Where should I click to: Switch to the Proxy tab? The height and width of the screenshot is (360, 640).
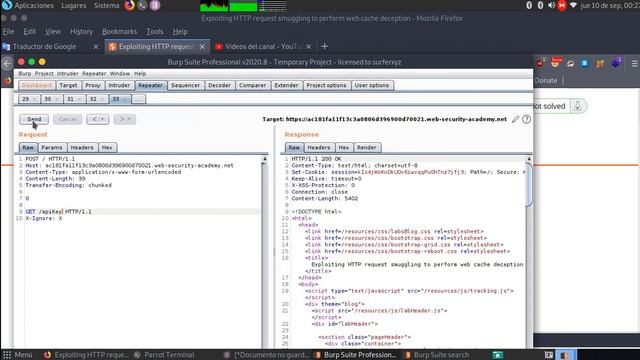click(93, 85)
